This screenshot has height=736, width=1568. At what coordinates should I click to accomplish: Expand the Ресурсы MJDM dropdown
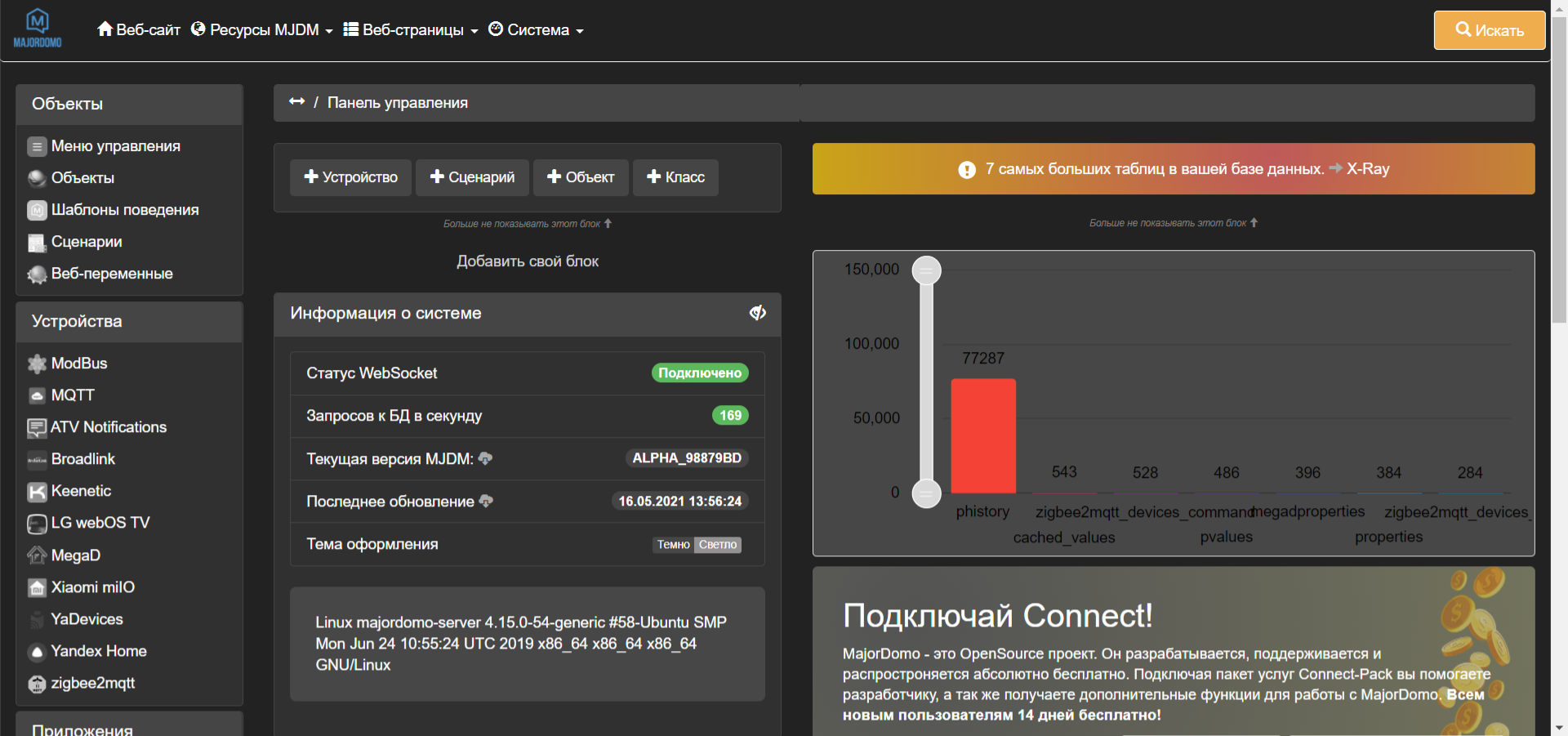[262, 29]
